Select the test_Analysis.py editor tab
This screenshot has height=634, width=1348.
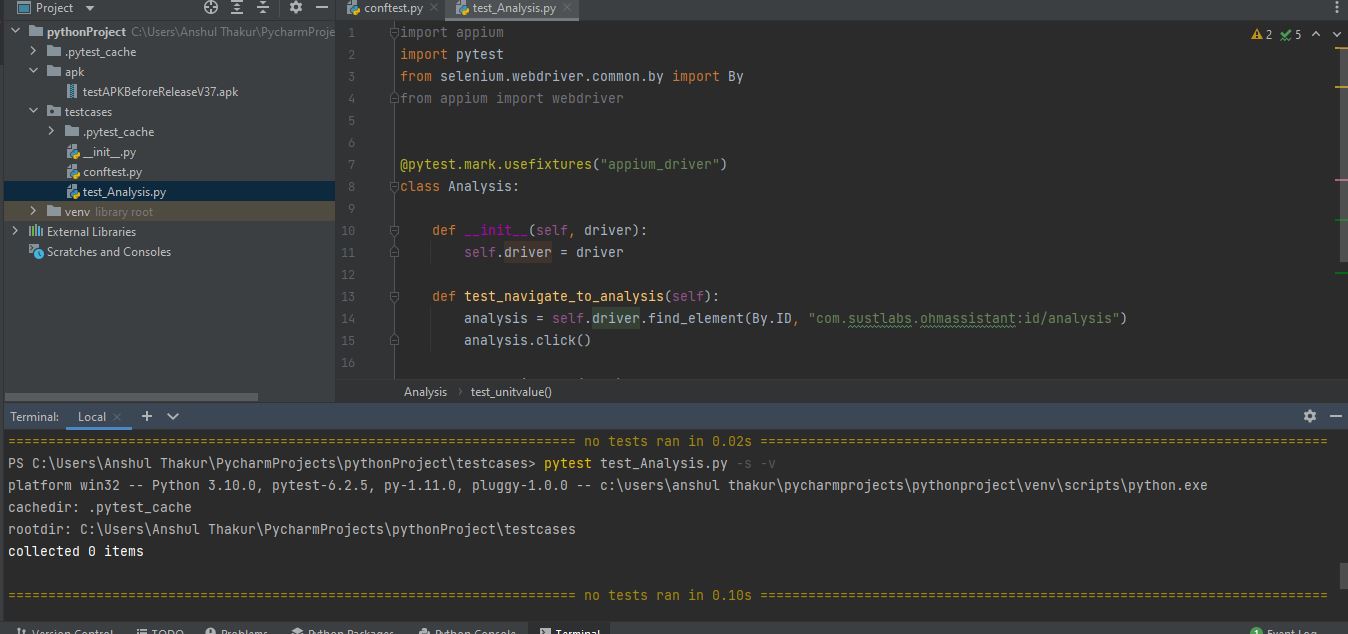514,8
